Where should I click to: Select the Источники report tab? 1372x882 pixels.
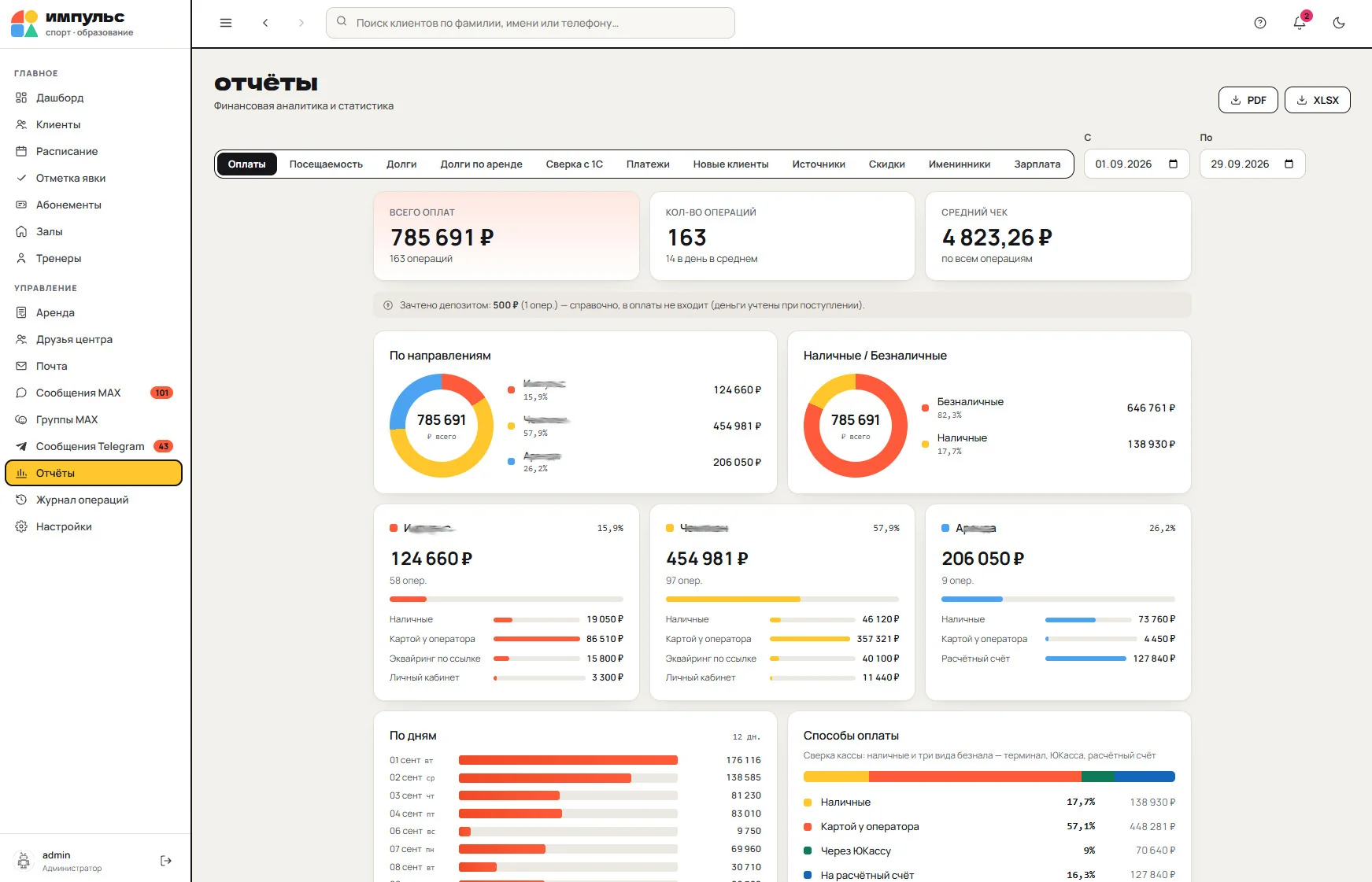coord(819,164)
